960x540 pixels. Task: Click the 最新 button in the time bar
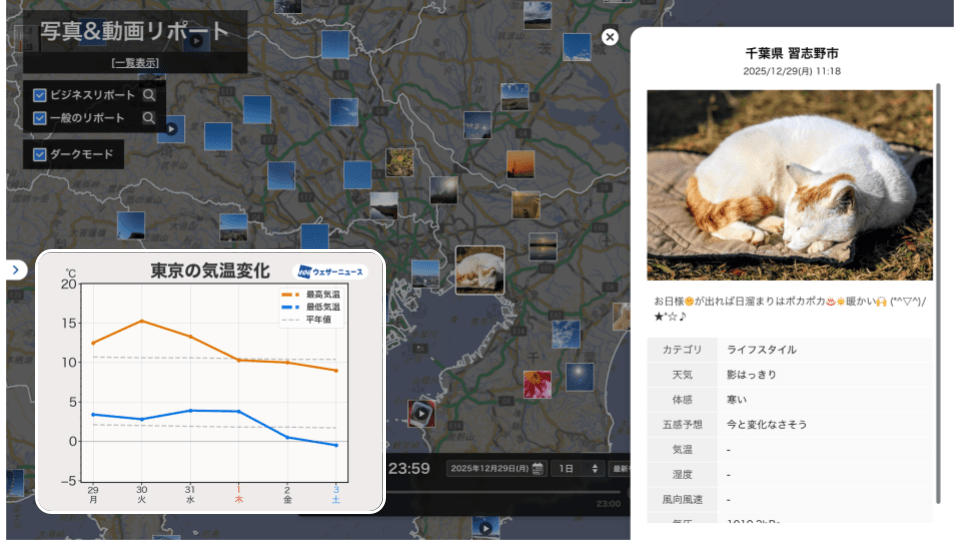(621, 468)
